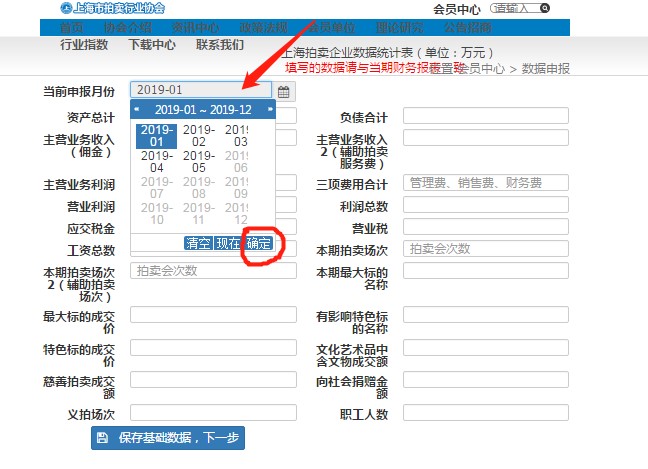Go to next year range in date picker

pos(269,109)
